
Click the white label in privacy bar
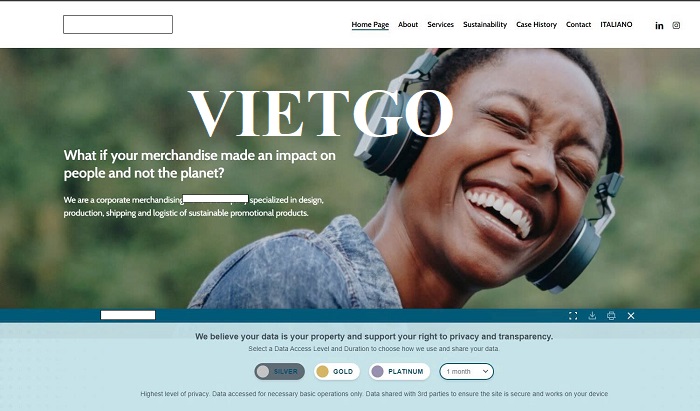click(x=128, y=315)
